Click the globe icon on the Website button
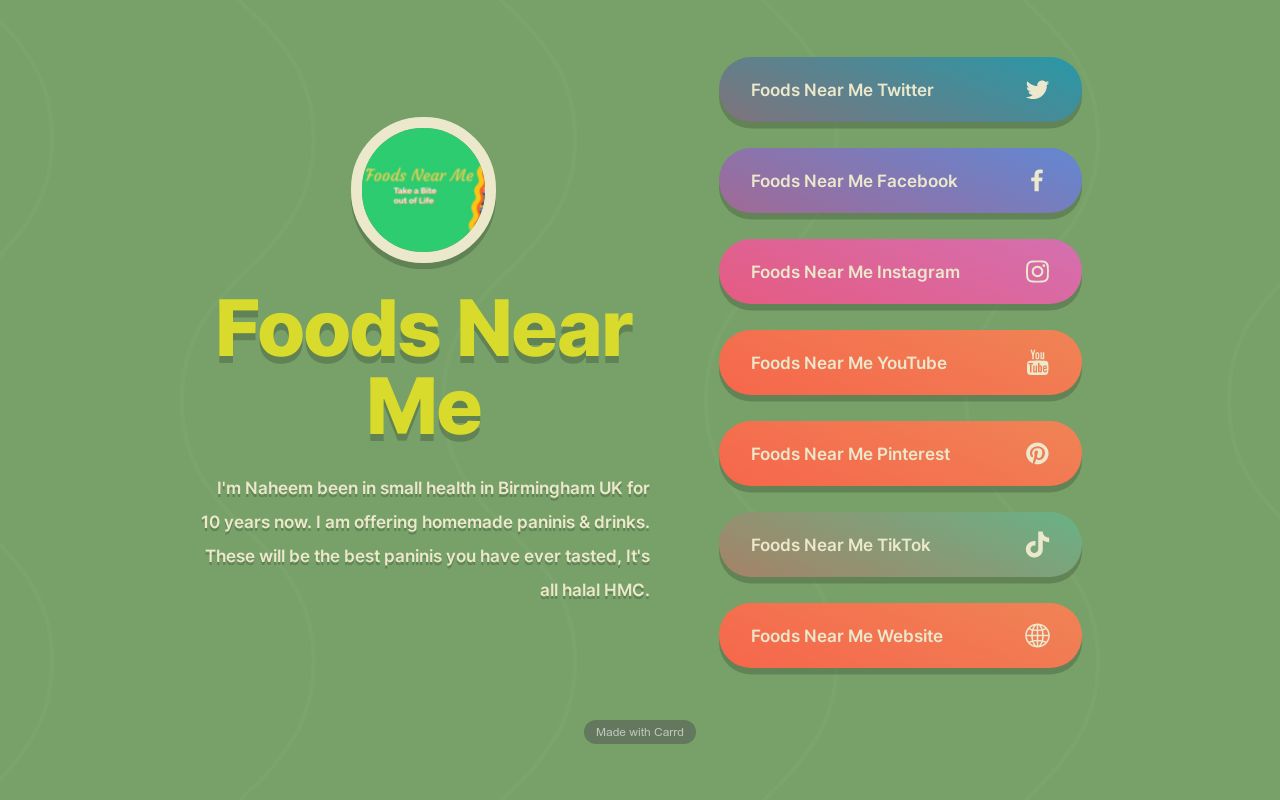The height and width of the screenshot is (800, 1280). tap(1037, 635)
